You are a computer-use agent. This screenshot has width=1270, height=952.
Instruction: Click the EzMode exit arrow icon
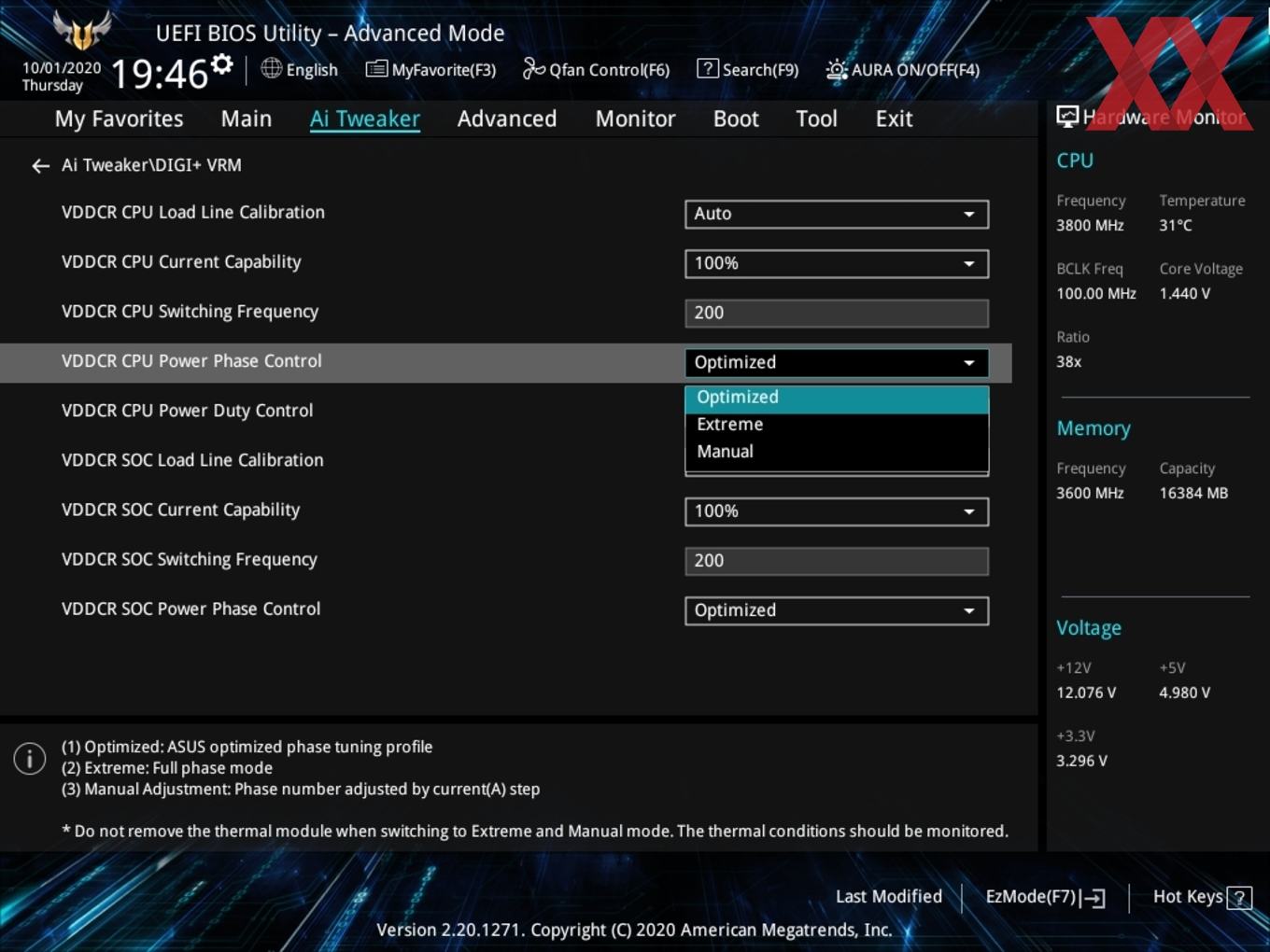[x=1094, y=898]
